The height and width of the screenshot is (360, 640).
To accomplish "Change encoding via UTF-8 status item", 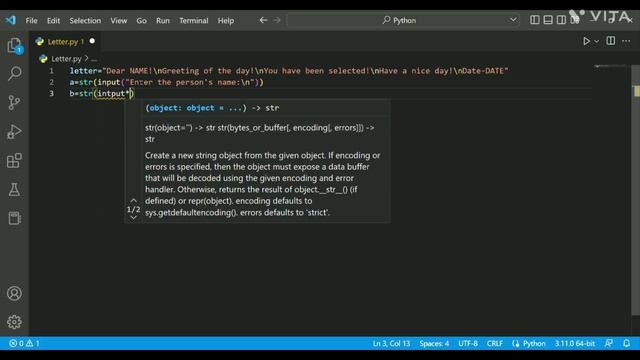I will coord(468,343).
